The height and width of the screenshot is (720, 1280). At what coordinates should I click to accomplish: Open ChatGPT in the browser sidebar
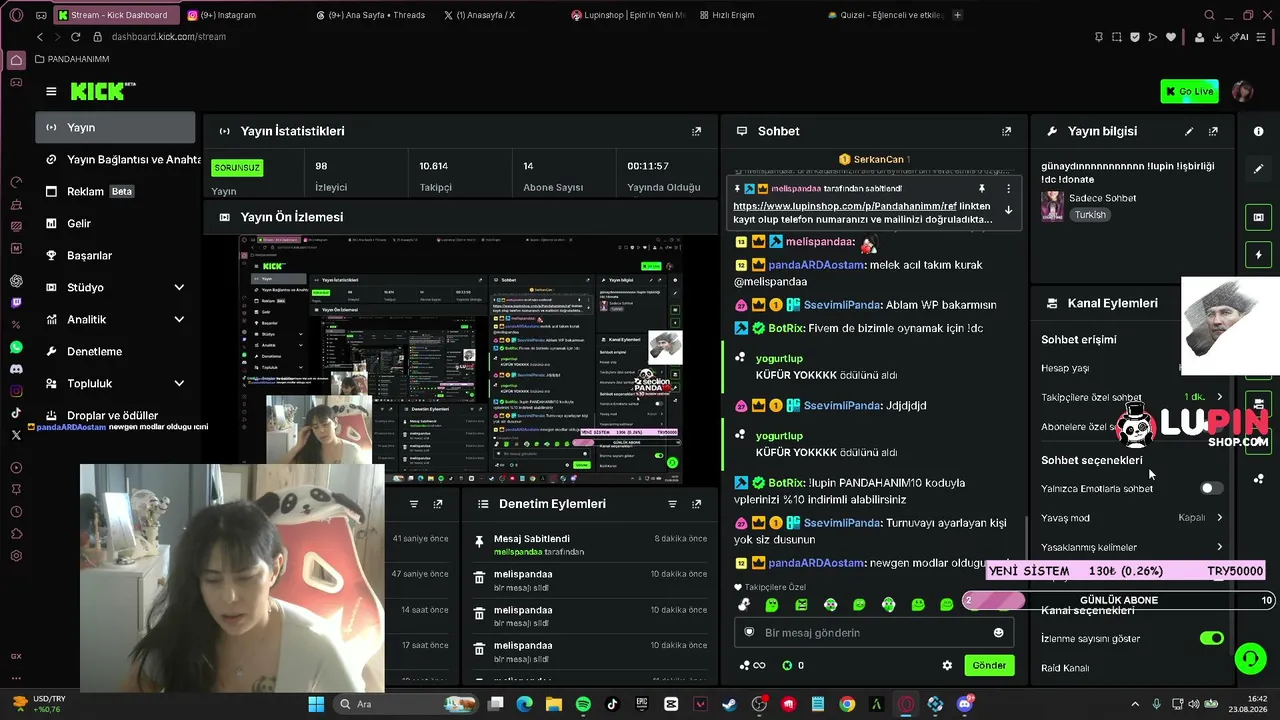(x=16, y=281)
